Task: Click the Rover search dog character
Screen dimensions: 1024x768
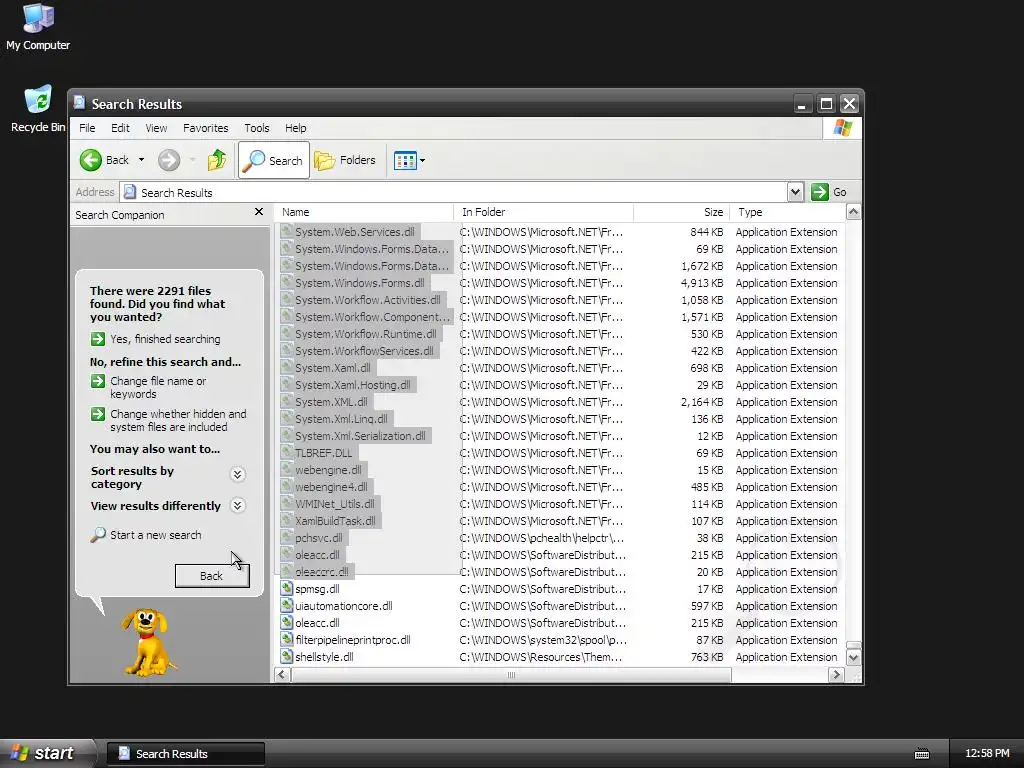Action: tap(148, 642)
